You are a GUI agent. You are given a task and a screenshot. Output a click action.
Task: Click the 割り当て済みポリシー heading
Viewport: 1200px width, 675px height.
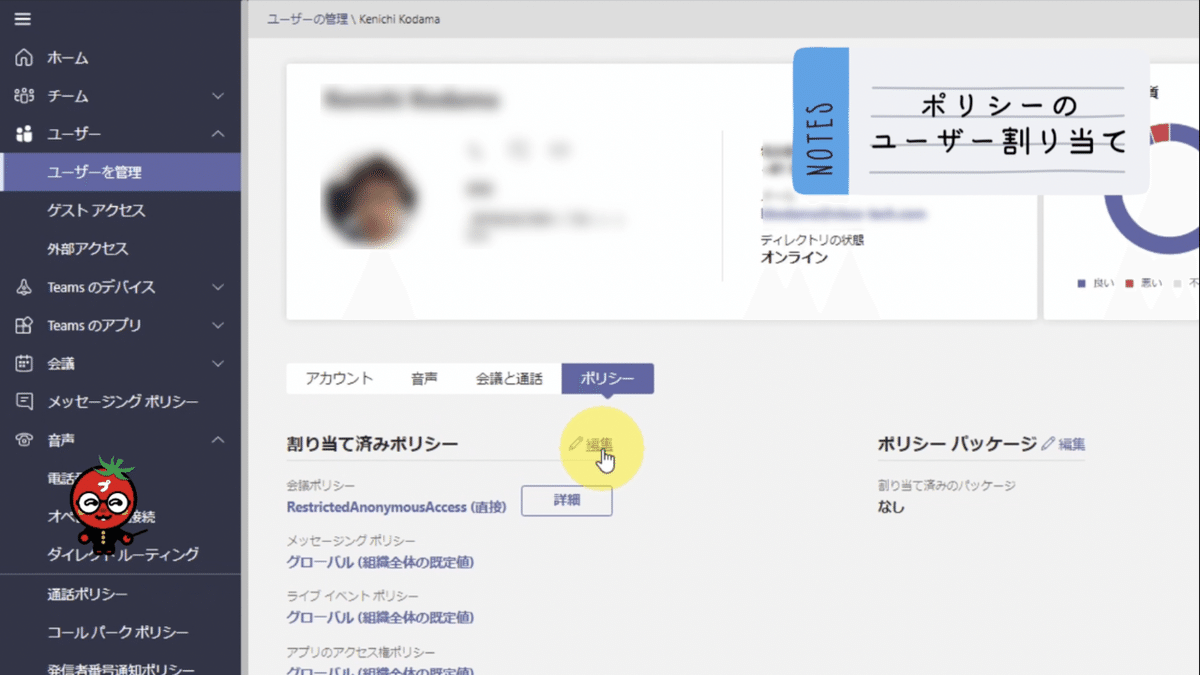(372, 443)
